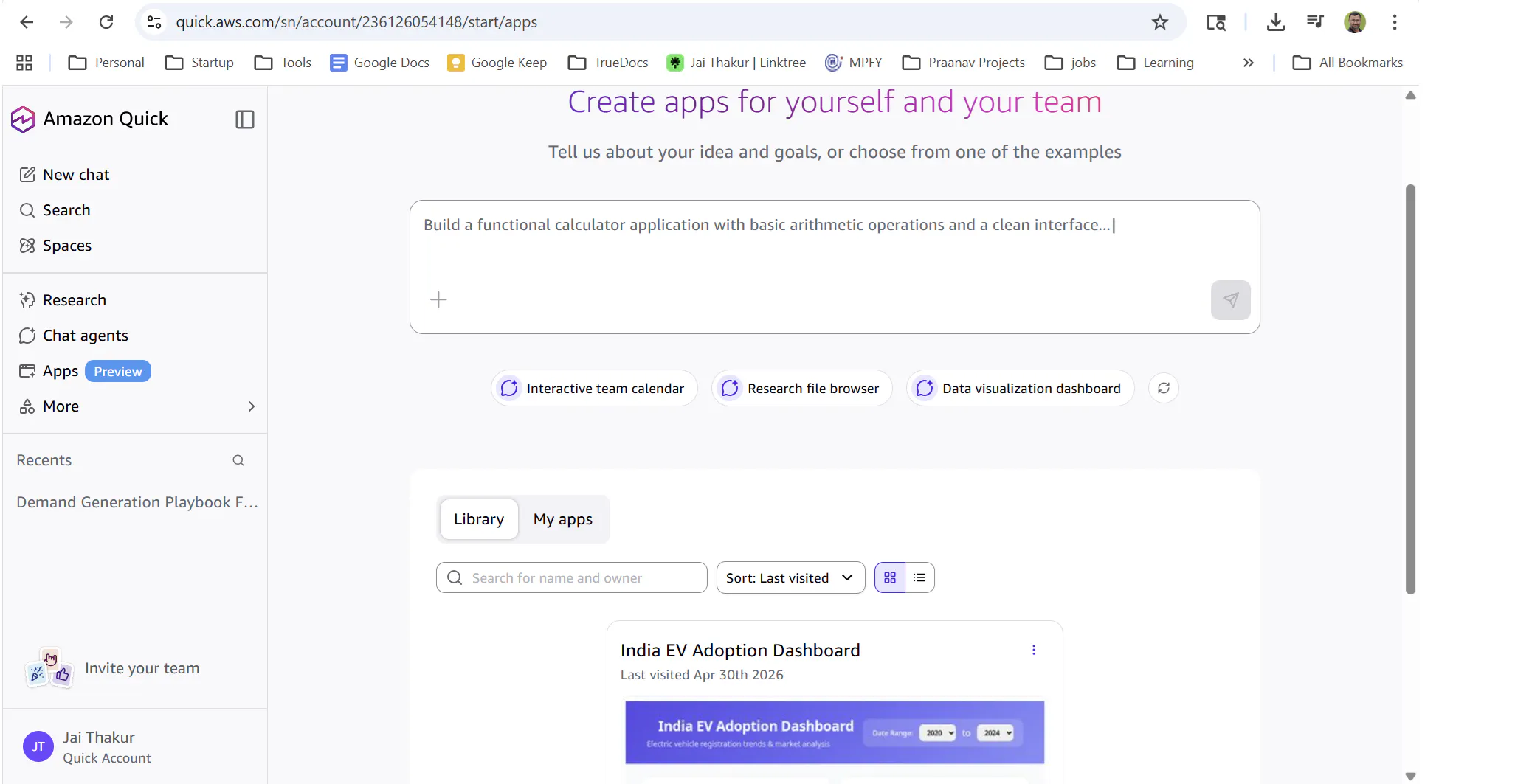
Task: Open site information icon in address bar
Action: pyautogui.click(x=154, y=22)
